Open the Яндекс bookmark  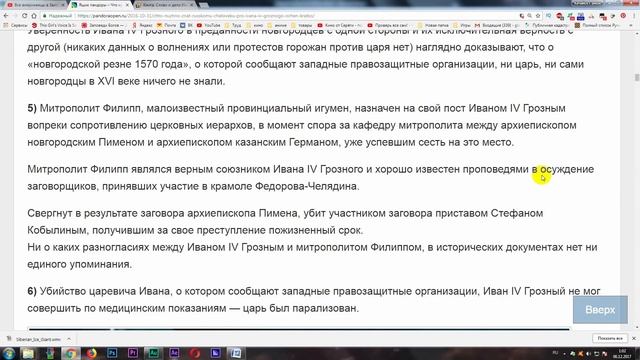tap(142, 25)
